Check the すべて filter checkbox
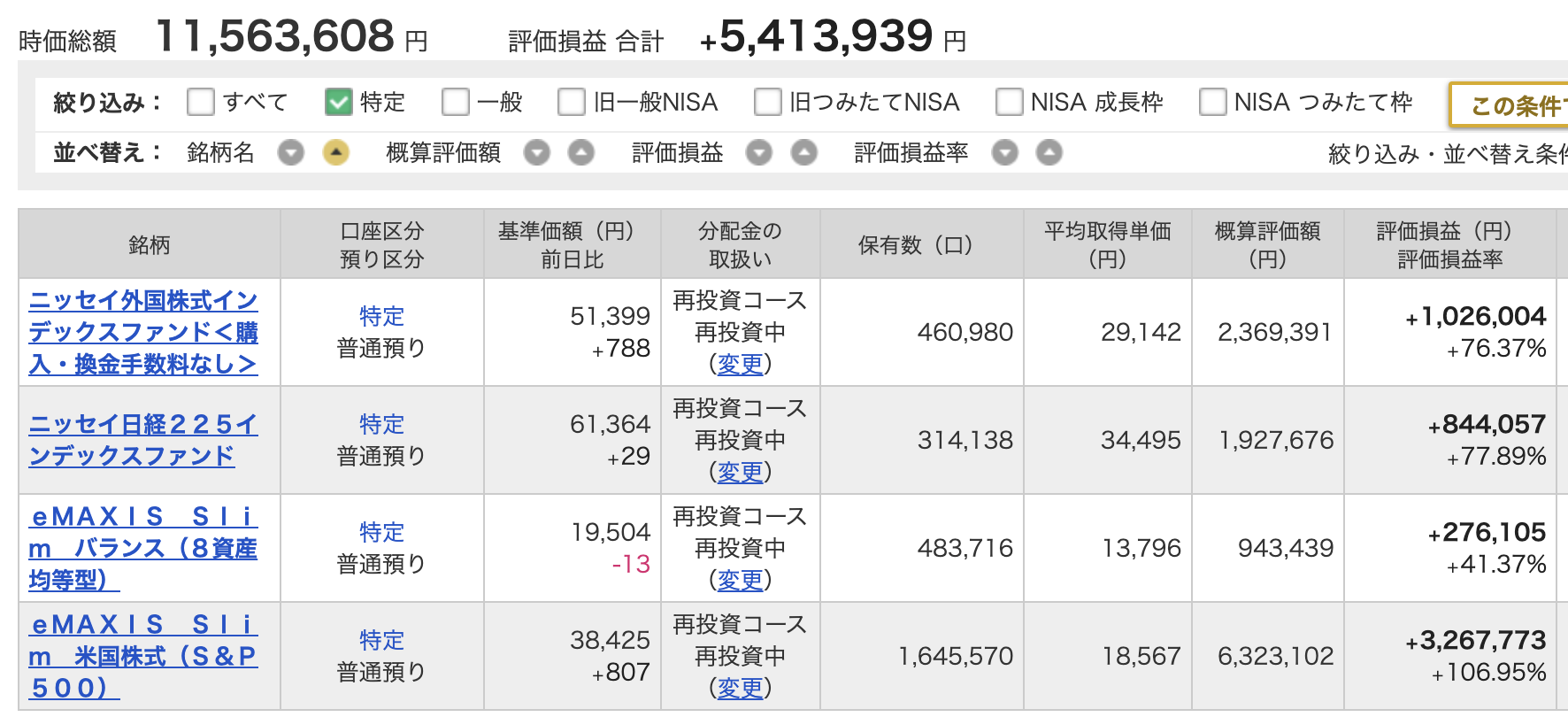Screen dimensions: 1568x717 201,102
